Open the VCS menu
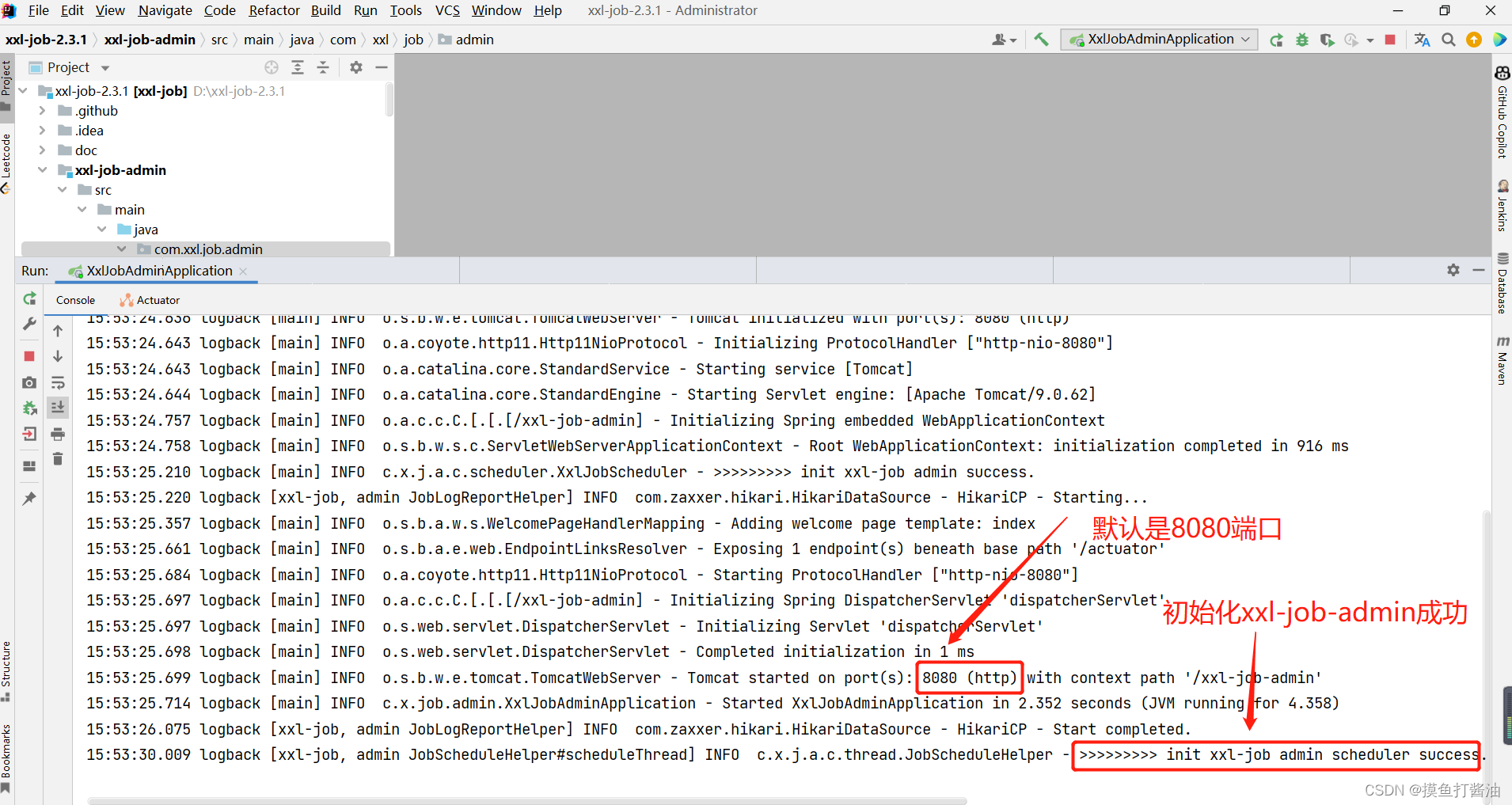 [x=447, y=10]
